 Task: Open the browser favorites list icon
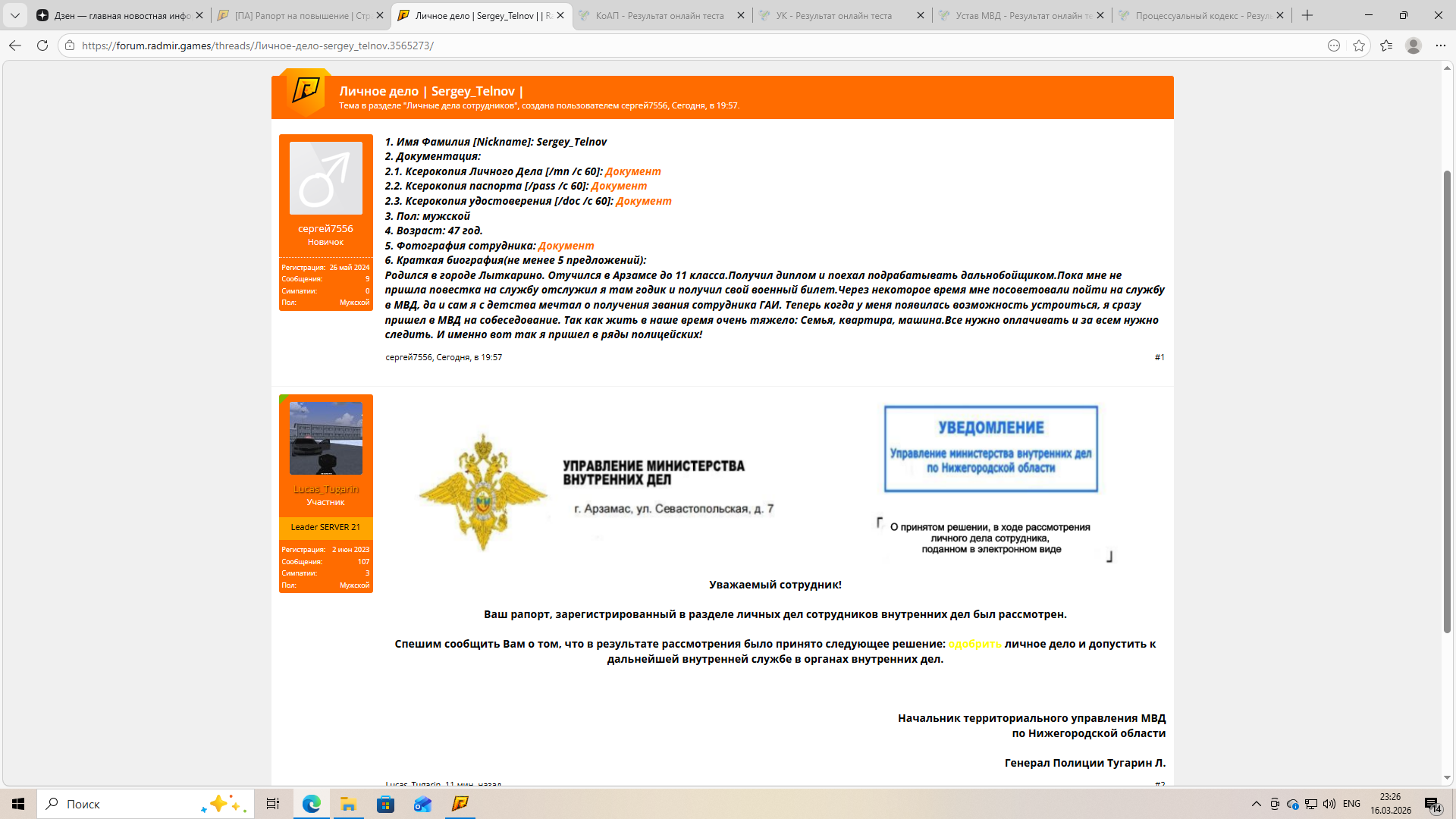[1386, 45]
